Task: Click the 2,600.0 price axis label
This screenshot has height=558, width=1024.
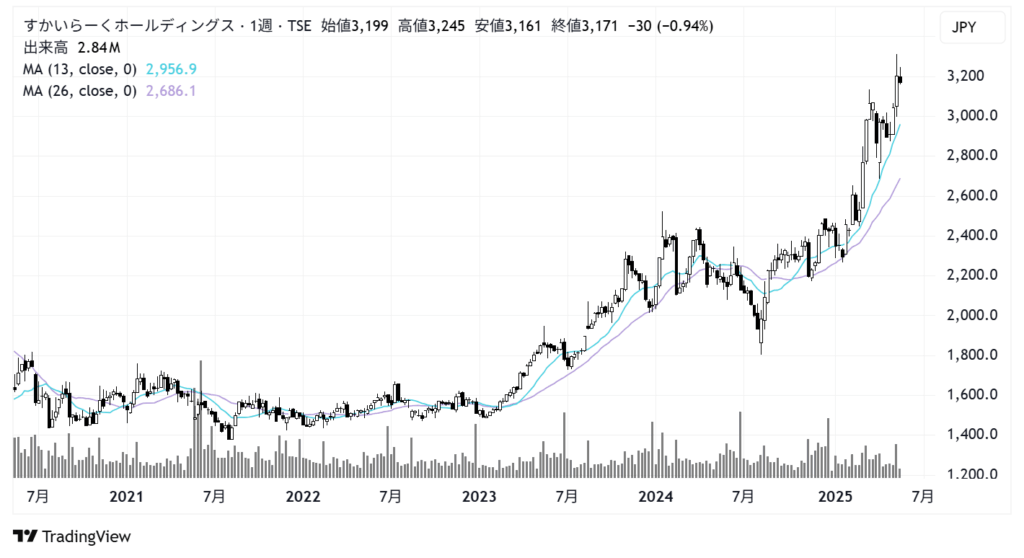Action: coord(972,195)
